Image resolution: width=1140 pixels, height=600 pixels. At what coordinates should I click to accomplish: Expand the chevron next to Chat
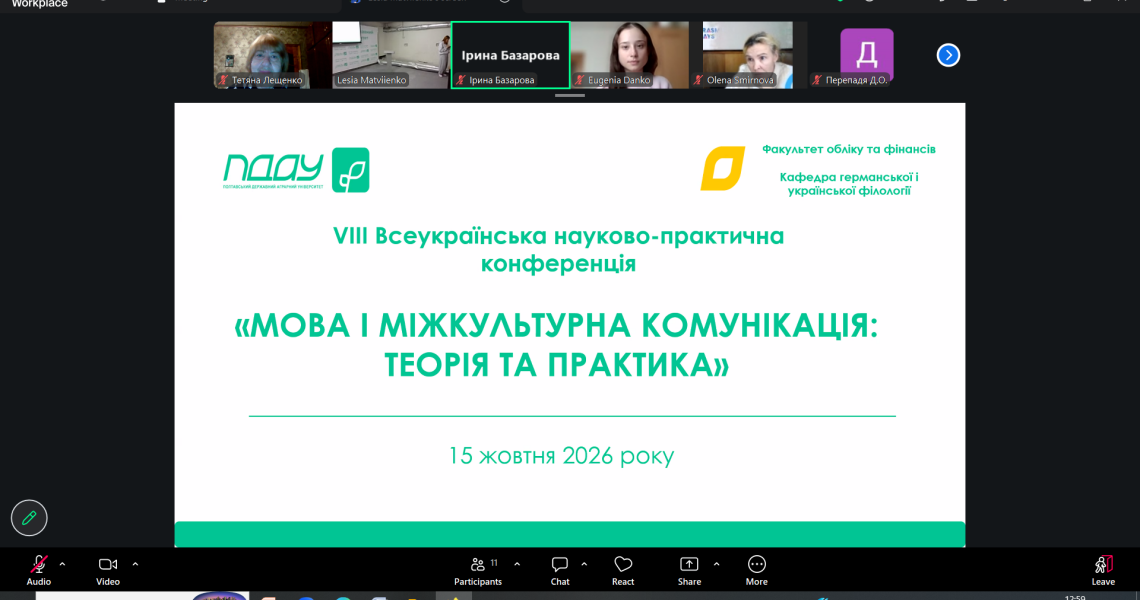[x=584, y=564]
